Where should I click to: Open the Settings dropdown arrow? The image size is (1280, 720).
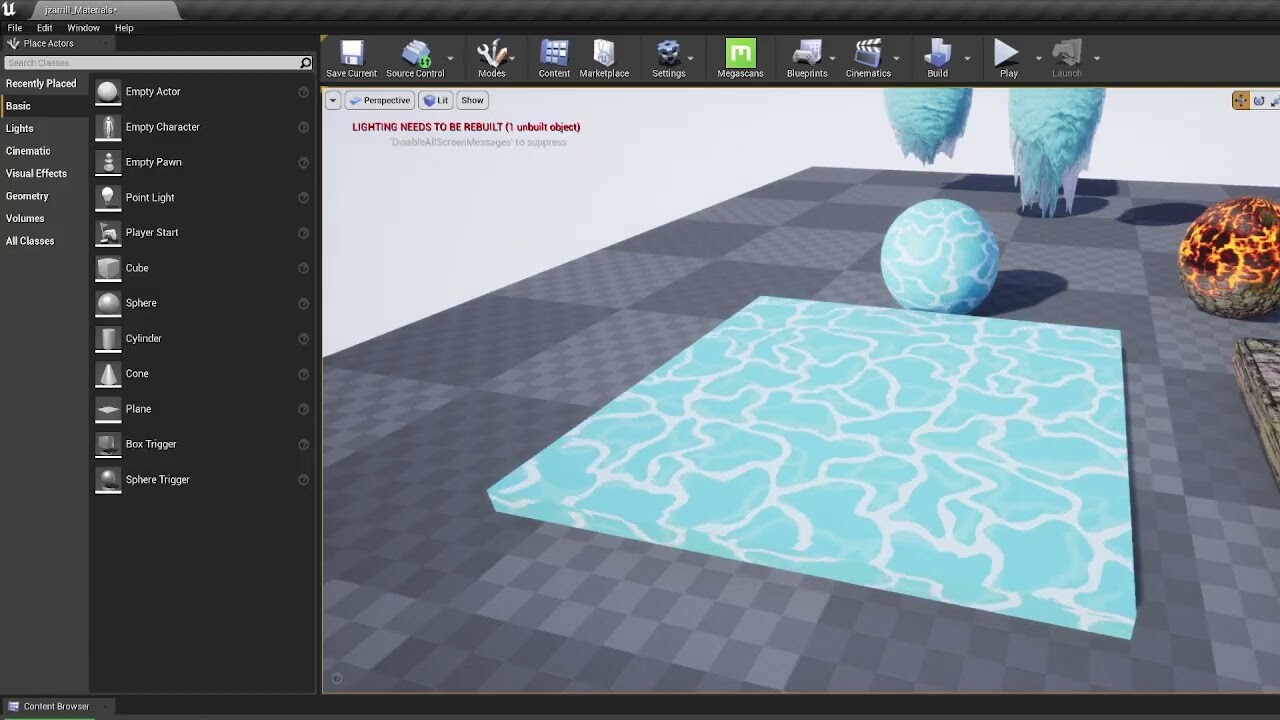689,57
